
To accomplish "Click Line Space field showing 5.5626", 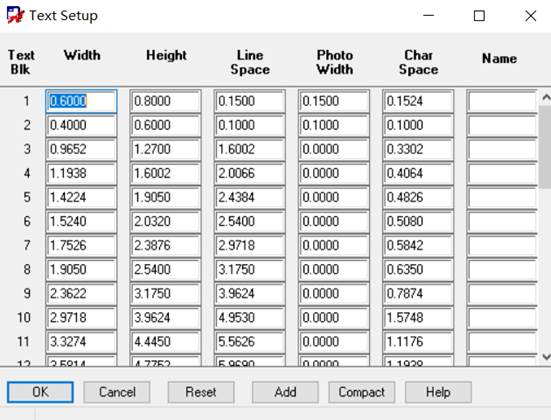I will click(x=250, y=342).
